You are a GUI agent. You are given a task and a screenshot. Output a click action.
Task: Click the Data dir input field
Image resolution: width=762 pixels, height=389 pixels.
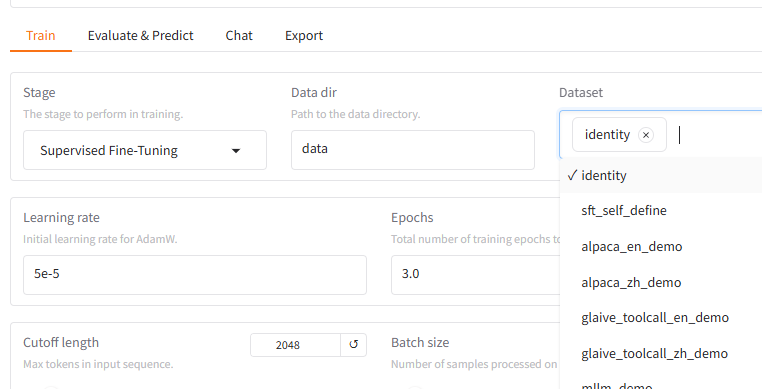tap(413, 150)
